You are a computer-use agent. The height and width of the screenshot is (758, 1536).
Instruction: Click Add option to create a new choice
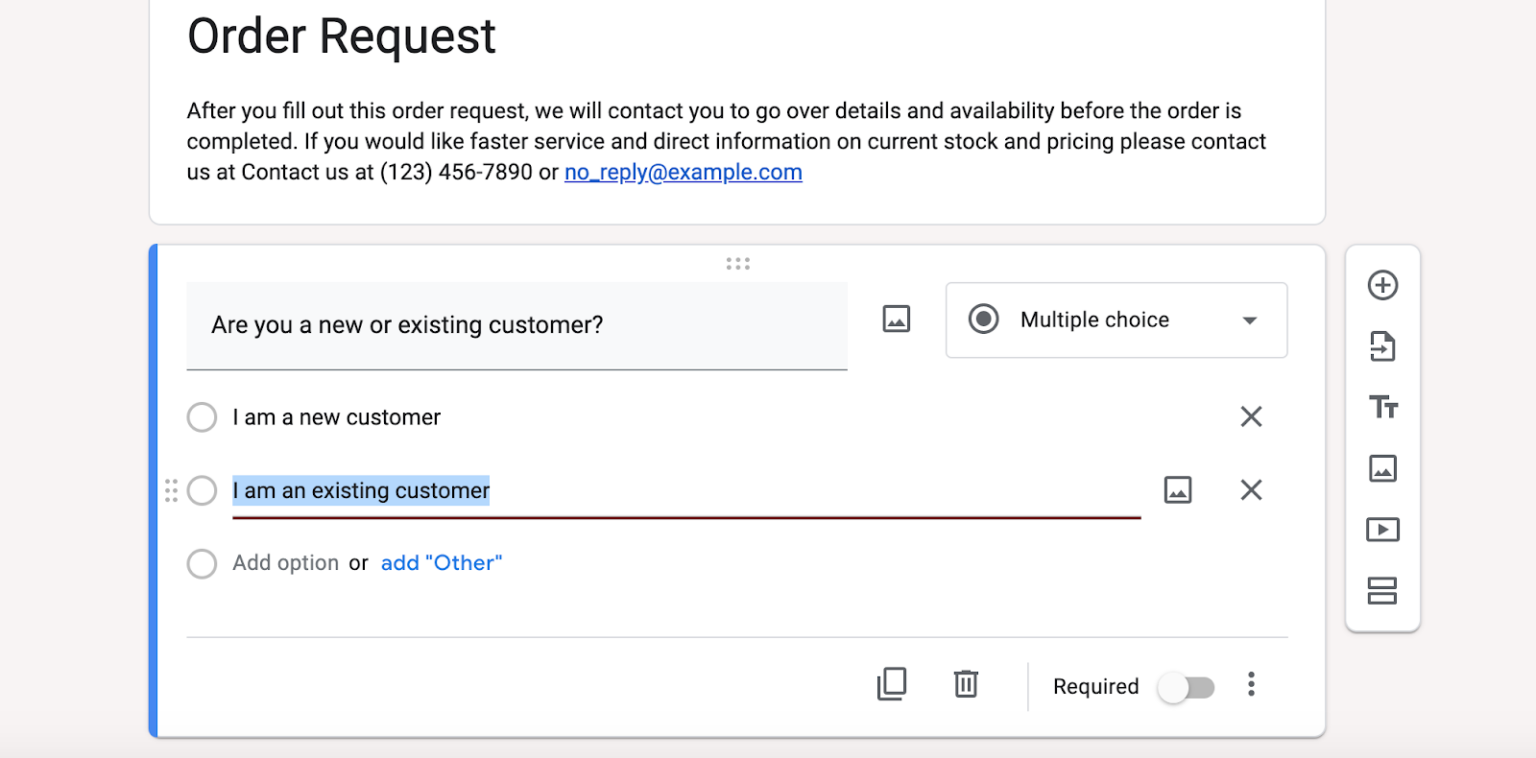tap(286, 563)
